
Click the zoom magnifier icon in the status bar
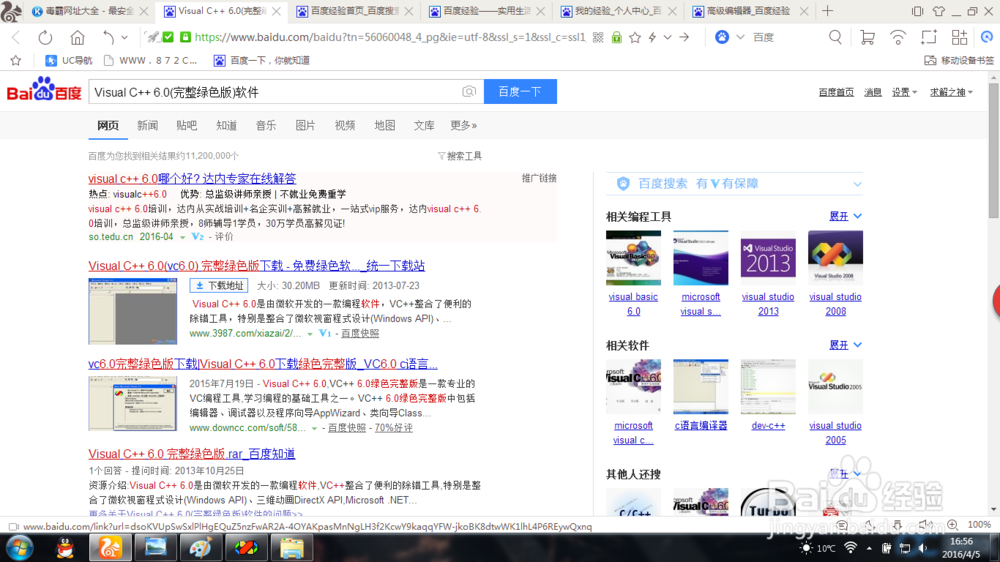(953, 525)
